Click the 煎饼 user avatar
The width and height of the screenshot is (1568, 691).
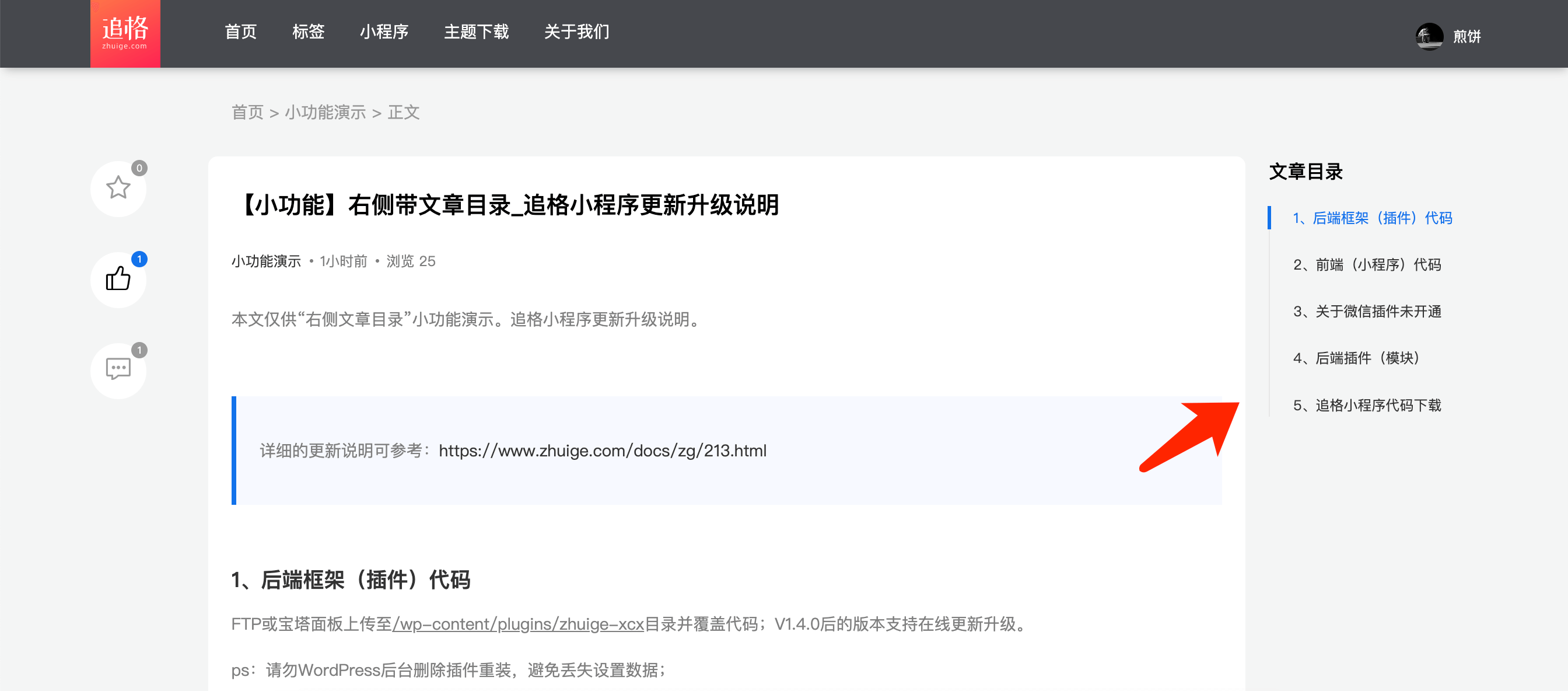pos(1429,37)
